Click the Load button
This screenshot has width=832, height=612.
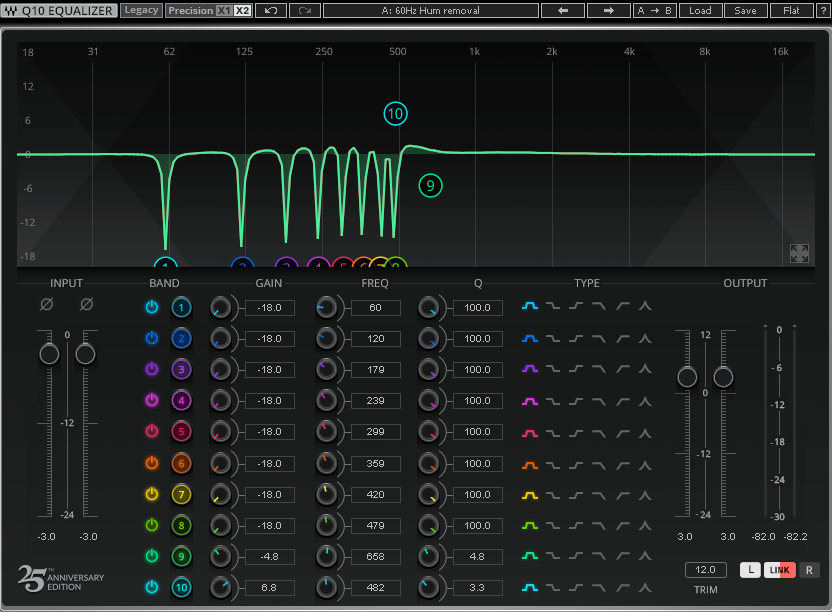coord(700,11)
